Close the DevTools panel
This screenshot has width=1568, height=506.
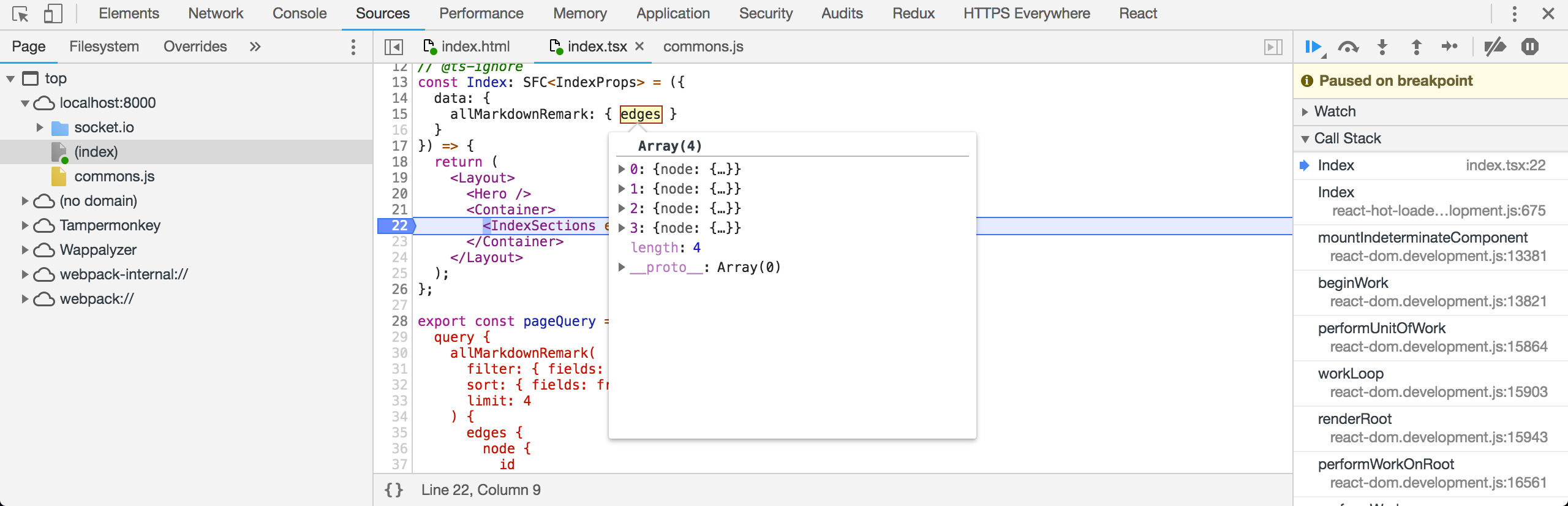pos(1548,13)
